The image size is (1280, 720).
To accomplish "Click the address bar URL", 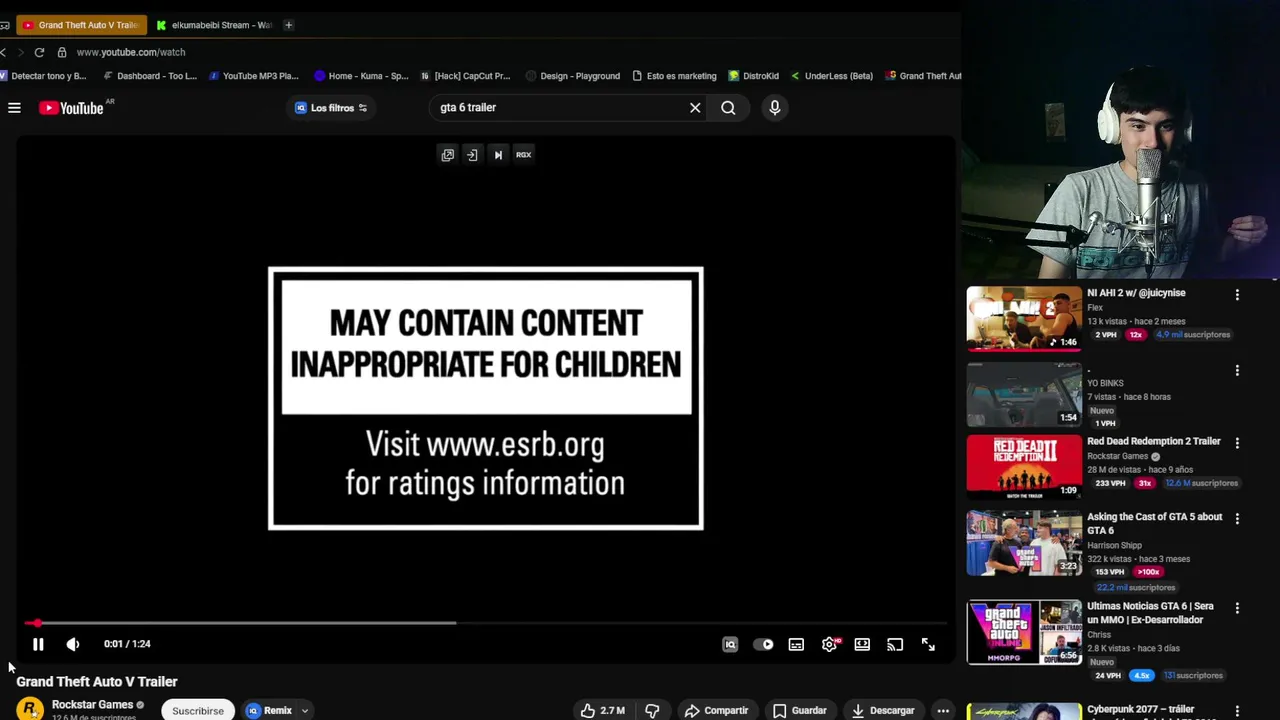I will [131, 52].
